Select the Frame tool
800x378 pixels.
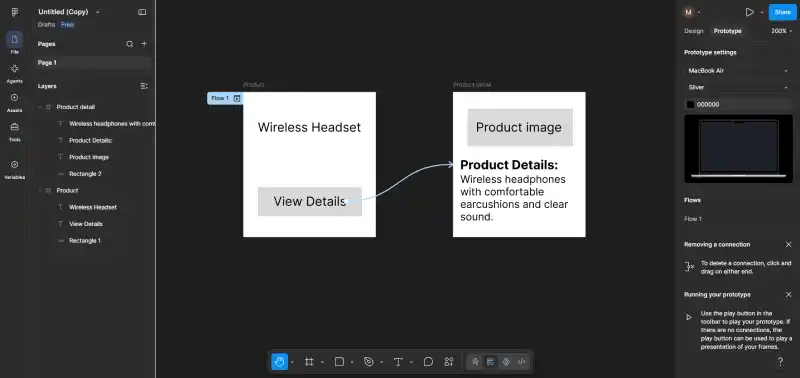pyautogui.click(x=309, y=362)
